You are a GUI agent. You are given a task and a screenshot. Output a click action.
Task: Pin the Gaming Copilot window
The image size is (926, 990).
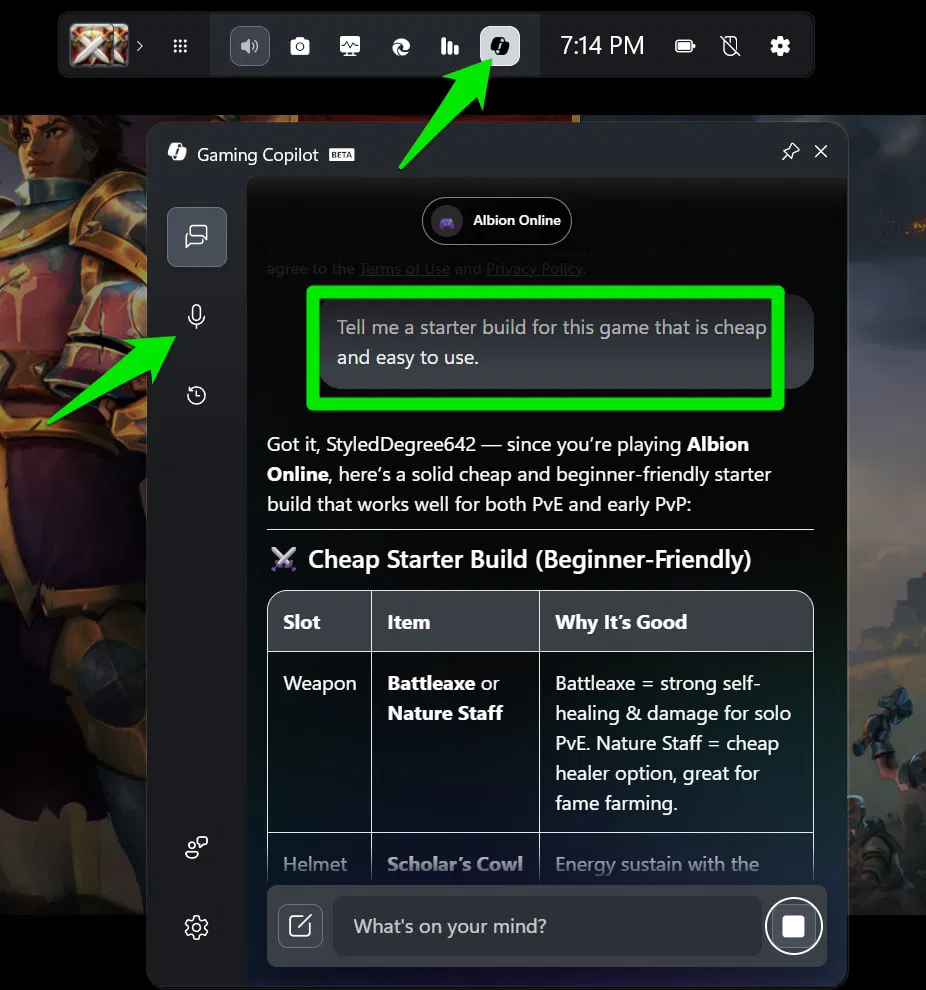coord(790,152)
